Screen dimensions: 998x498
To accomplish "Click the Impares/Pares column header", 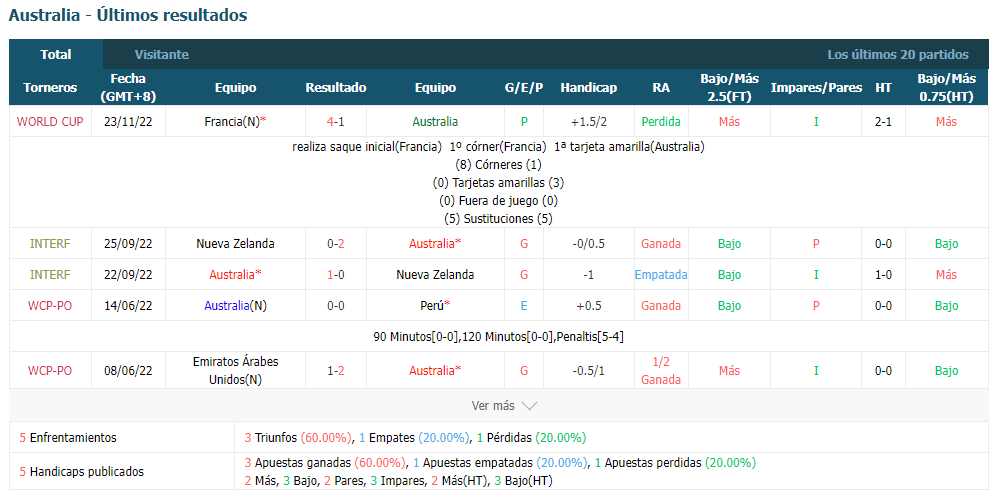I will (817, 88).
